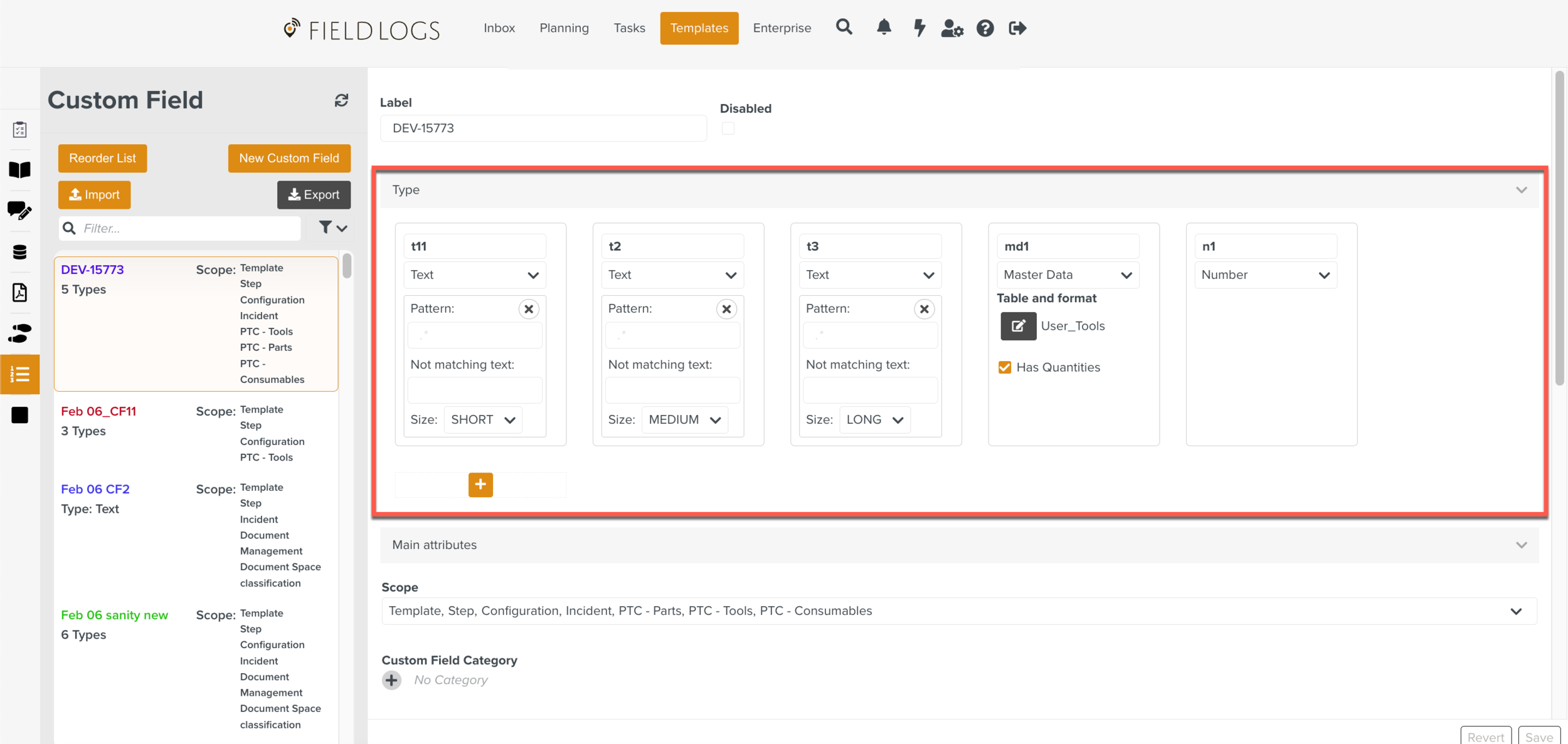Toggle the Disabled checkbox
This screenshot has height=744, width=1568.
click(728, 128)
